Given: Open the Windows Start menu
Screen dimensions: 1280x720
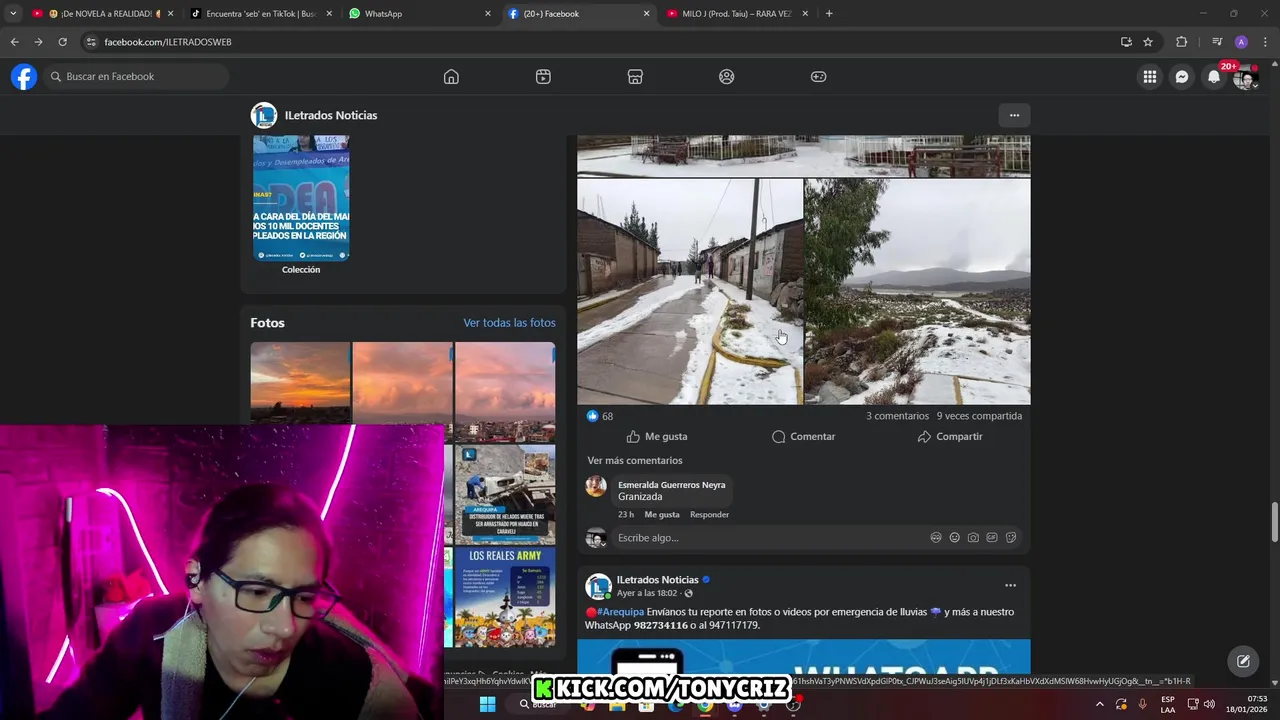Looking at the screenshot, I should [x=487, y=704].
